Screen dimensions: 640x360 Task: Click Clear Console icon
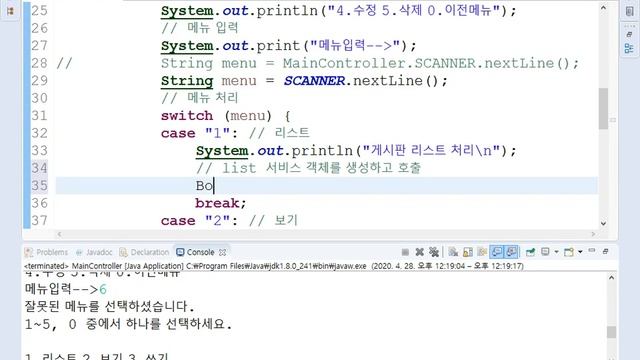453,252
